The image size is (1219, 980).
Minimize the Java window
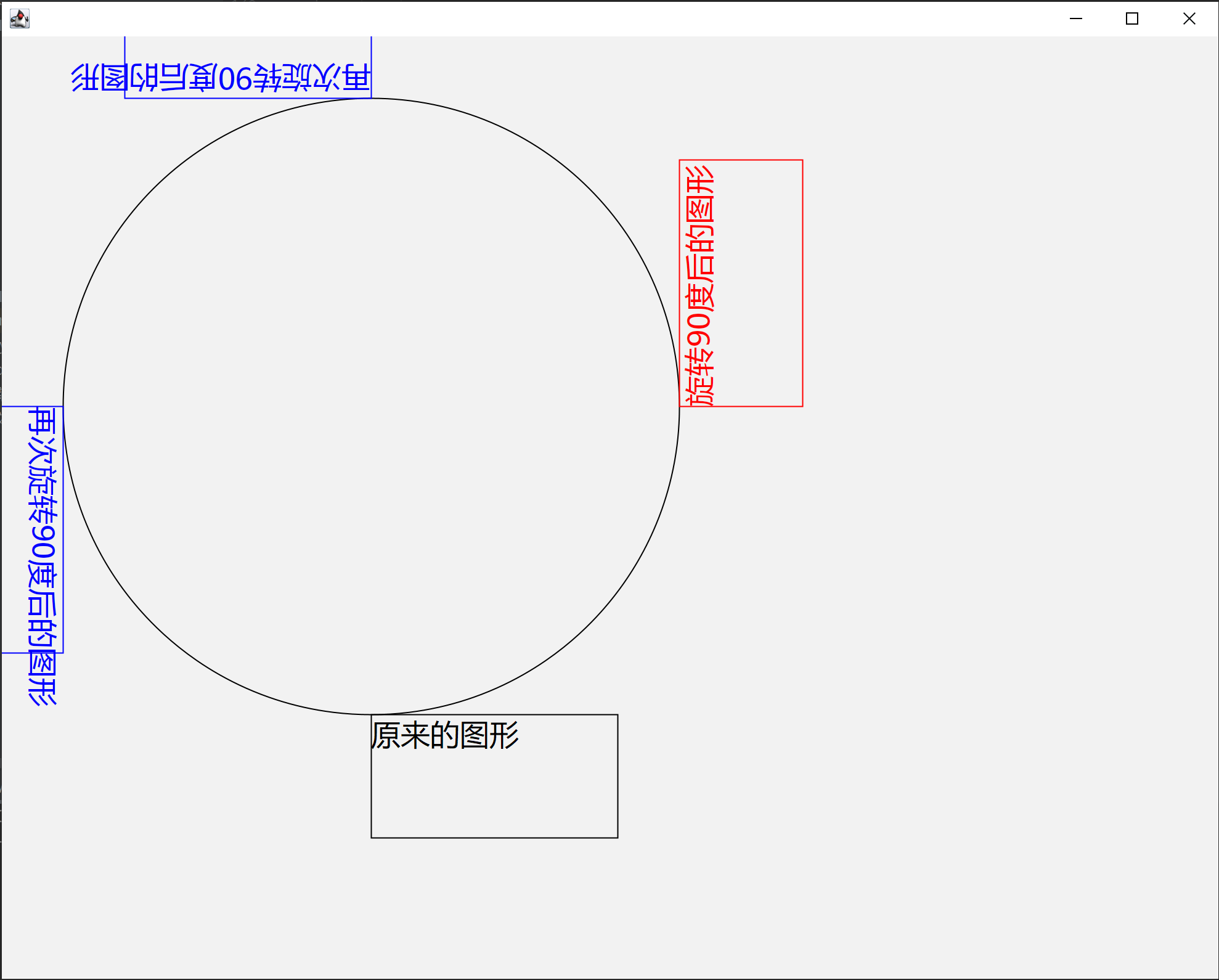1076,19
